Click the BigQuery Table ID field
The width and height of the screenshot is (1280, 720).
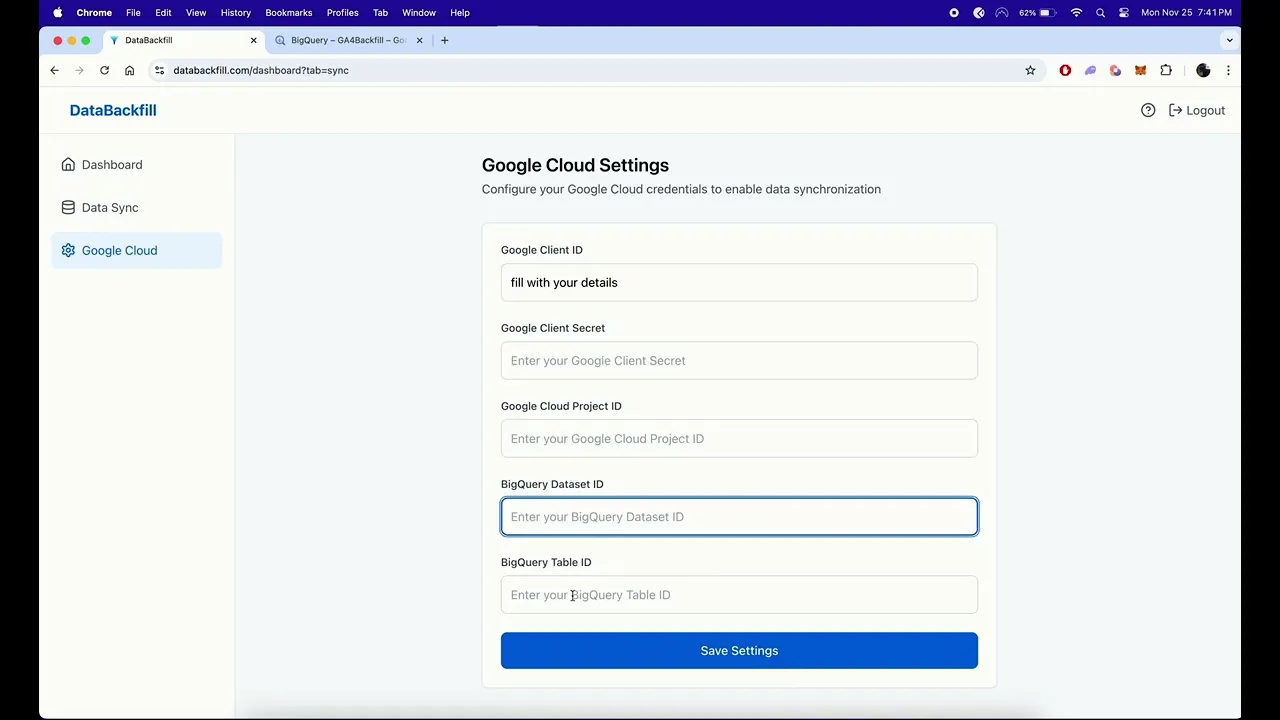coord(739,595)
